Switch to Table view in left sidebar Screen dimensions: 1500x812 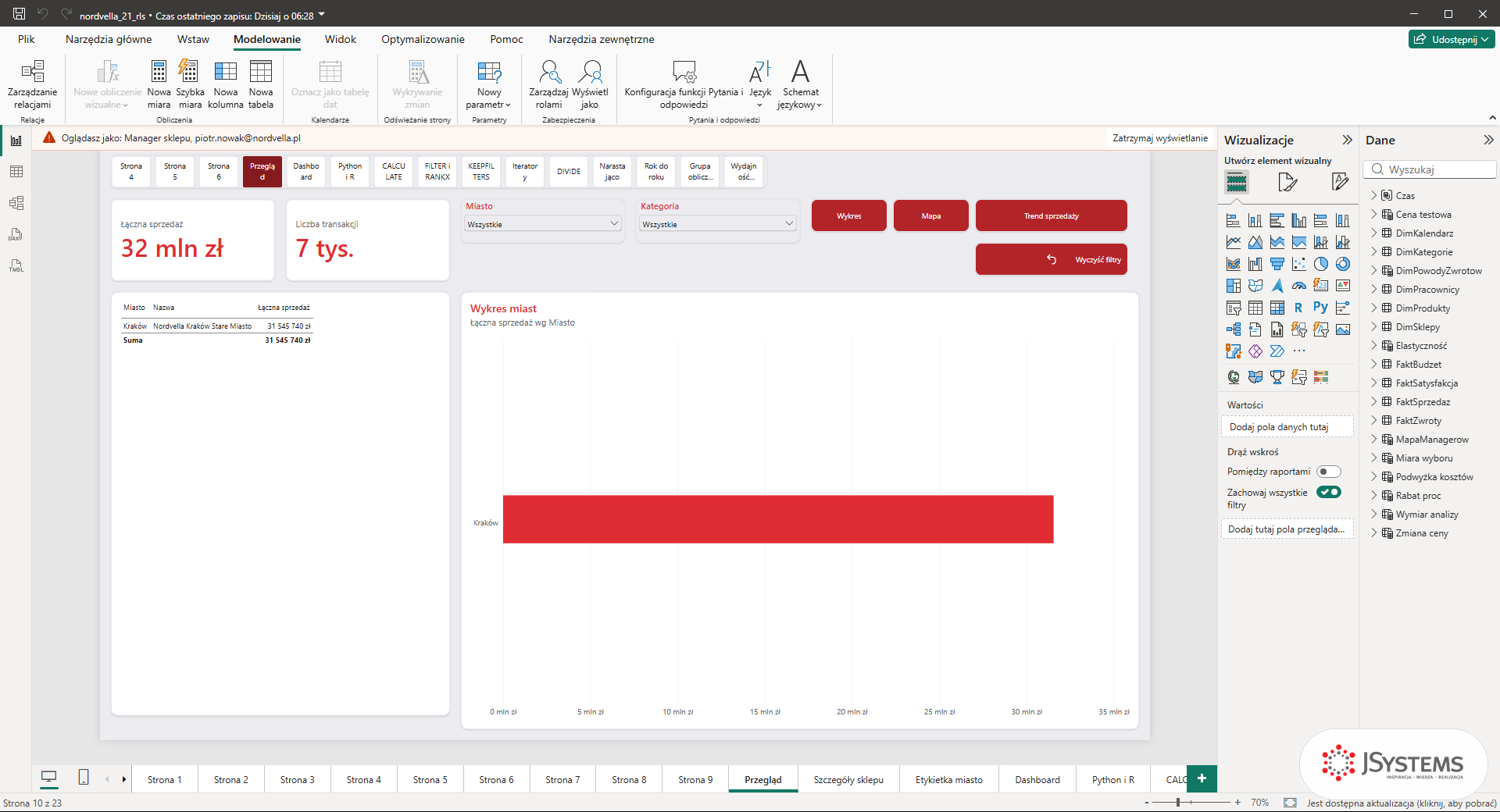click(16, 172)
